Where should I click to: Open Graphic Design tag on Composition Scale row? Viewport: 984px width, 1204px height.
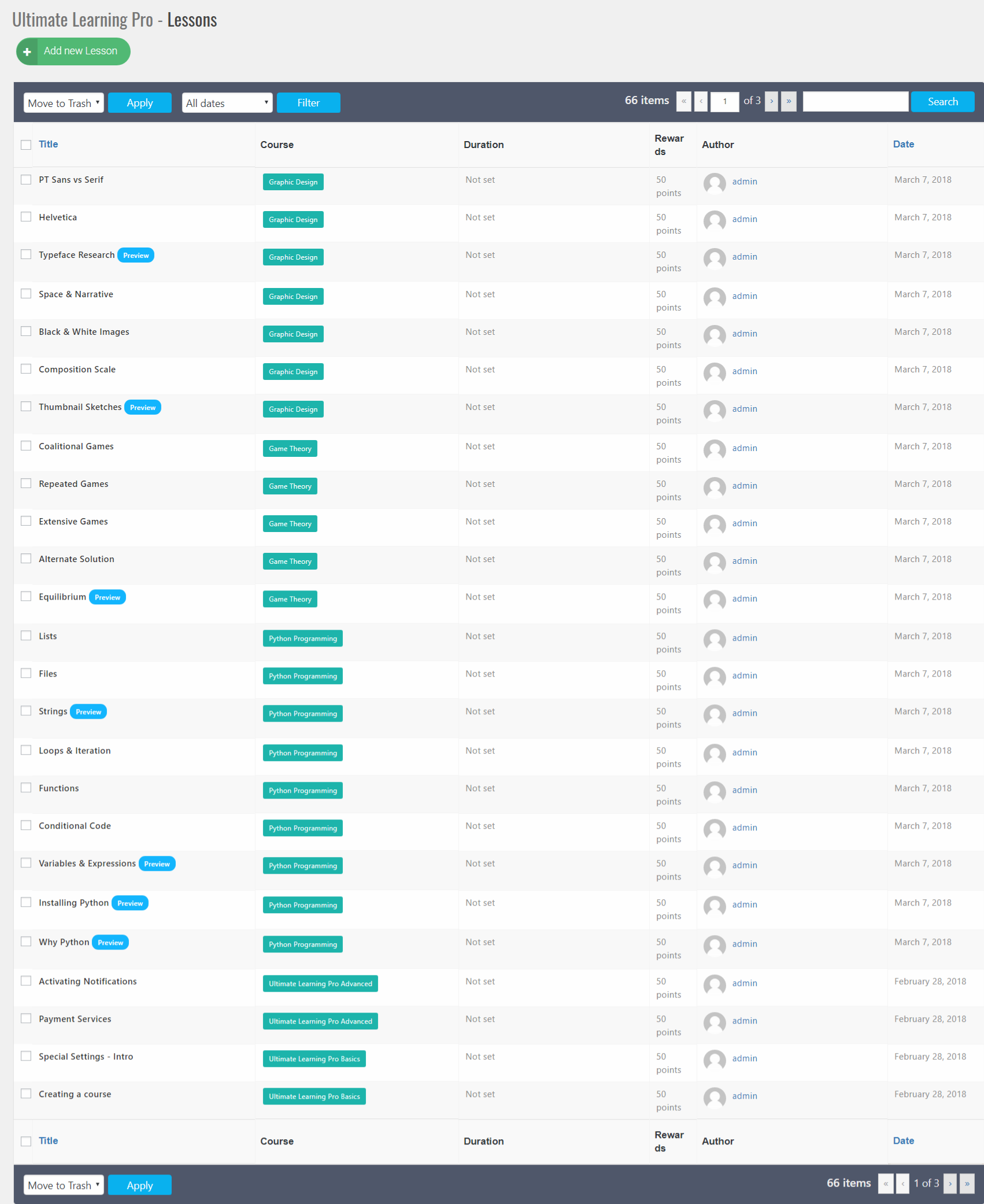pos(293,372)
